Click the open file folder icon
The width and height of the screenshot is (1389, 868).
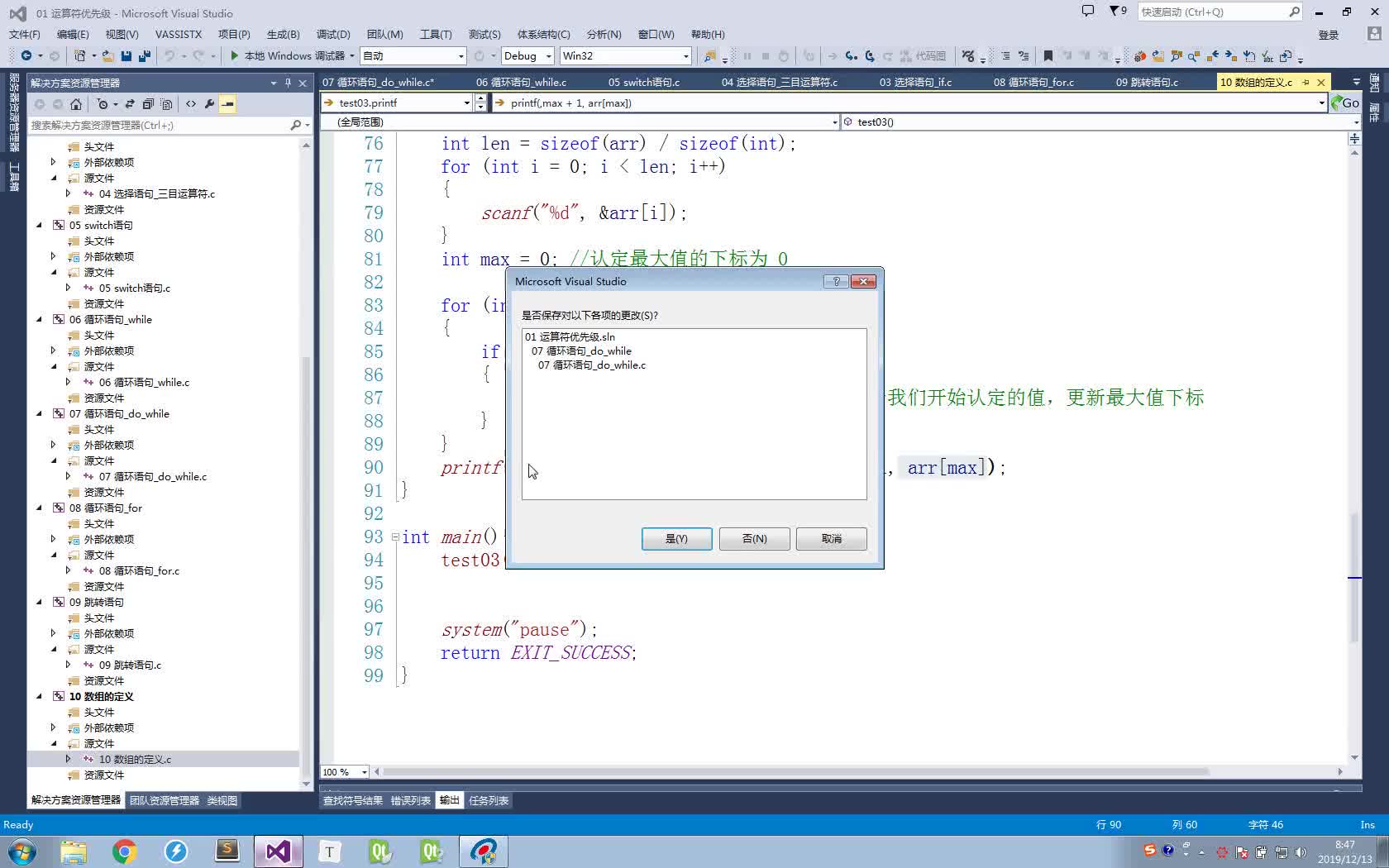click(107, 55)
